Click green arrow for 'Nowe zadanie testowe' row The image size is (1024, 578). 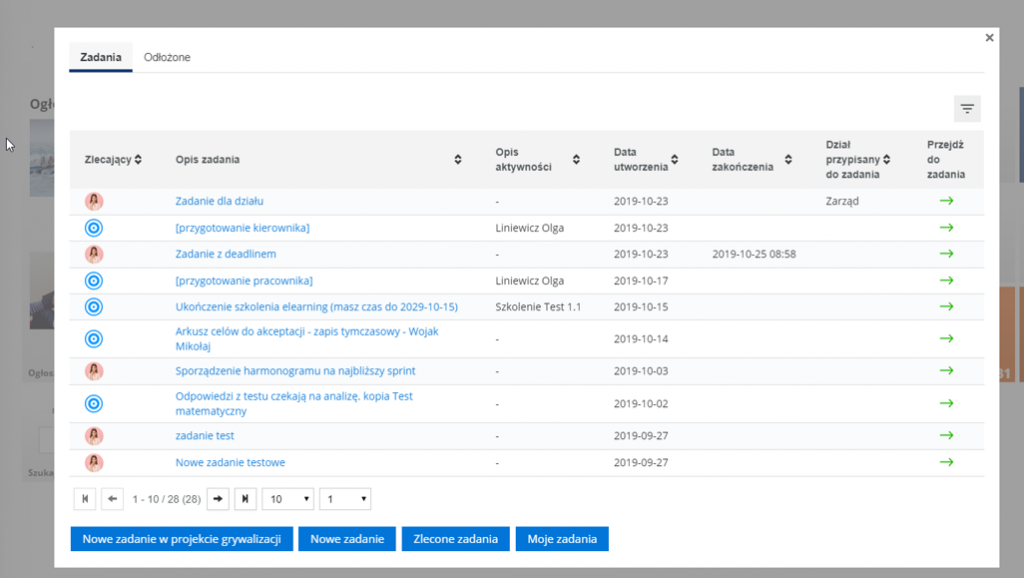click(946, 462)
